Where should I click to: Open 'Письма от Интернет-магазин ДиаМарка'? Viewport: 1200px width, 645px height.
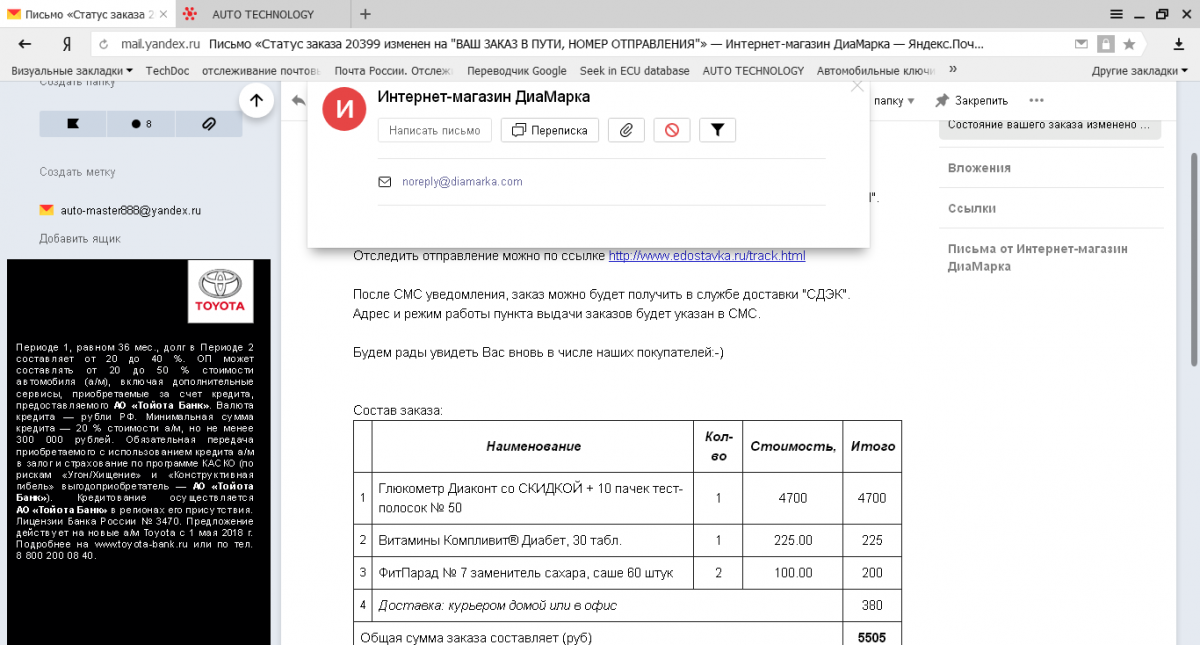[x=1038, y=258]
